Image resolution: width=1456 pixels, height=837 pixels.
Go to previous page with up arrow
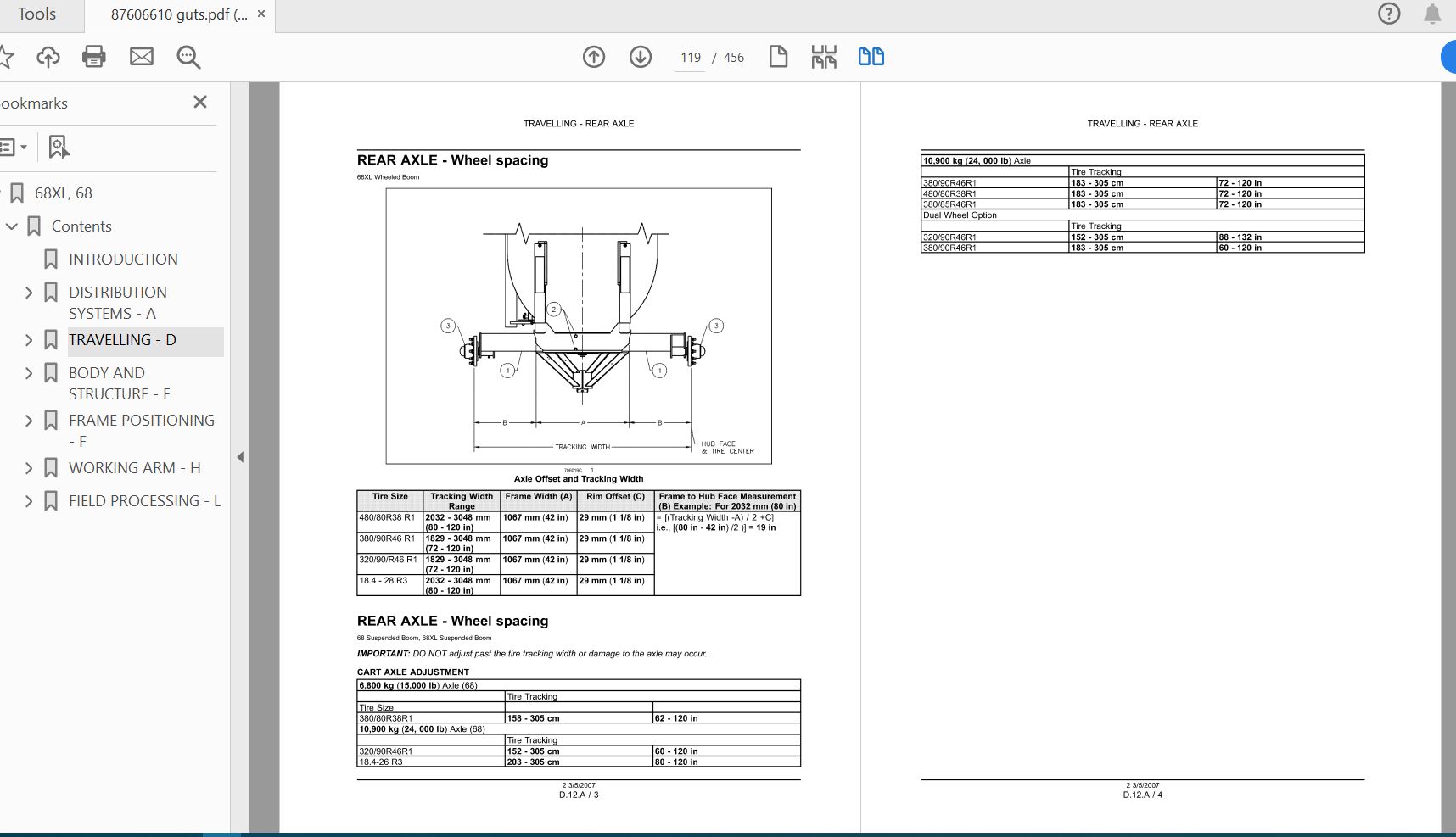tap(594, 57)
